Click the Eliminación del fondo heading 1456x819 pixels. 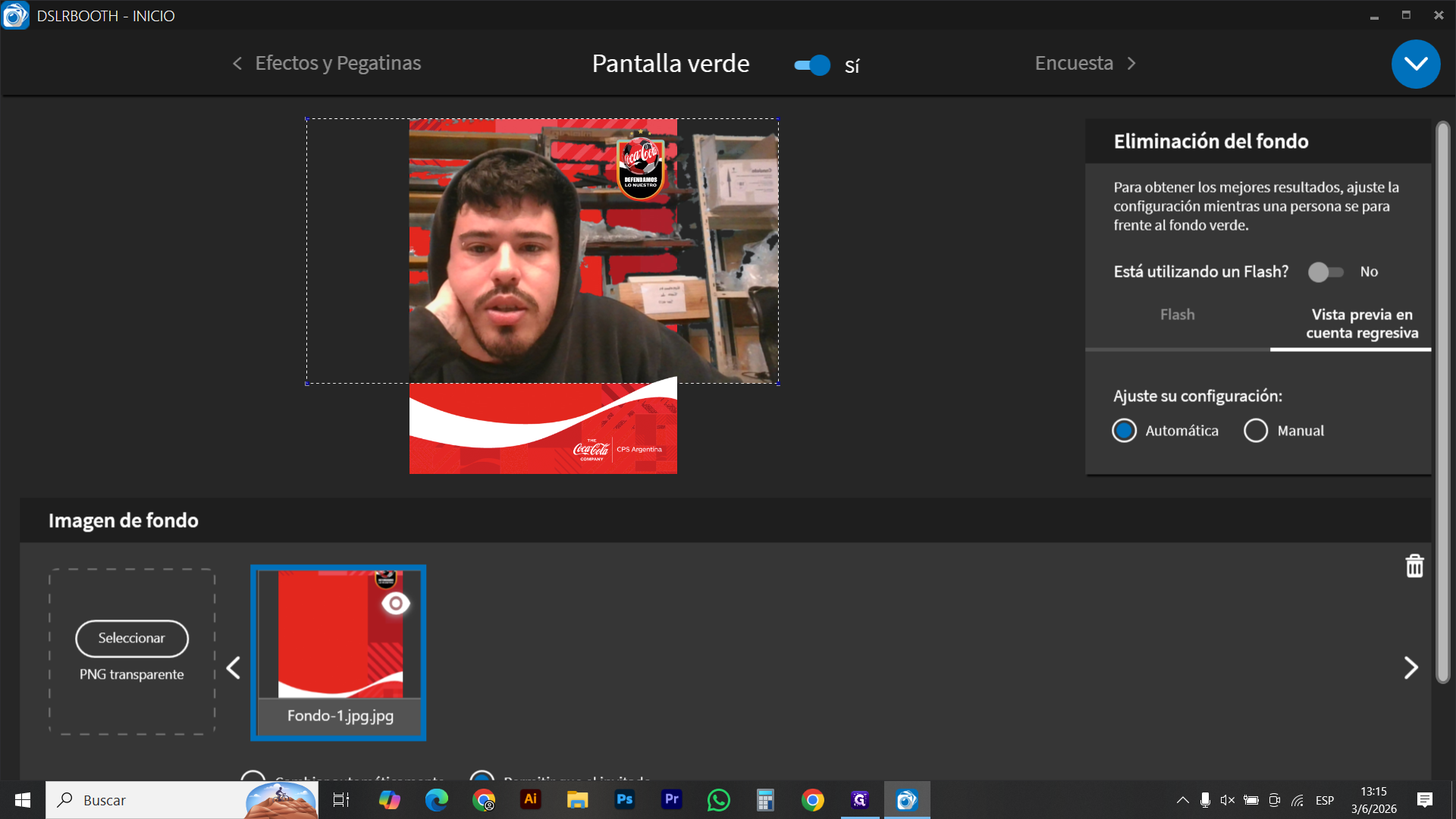point(1211,141)
